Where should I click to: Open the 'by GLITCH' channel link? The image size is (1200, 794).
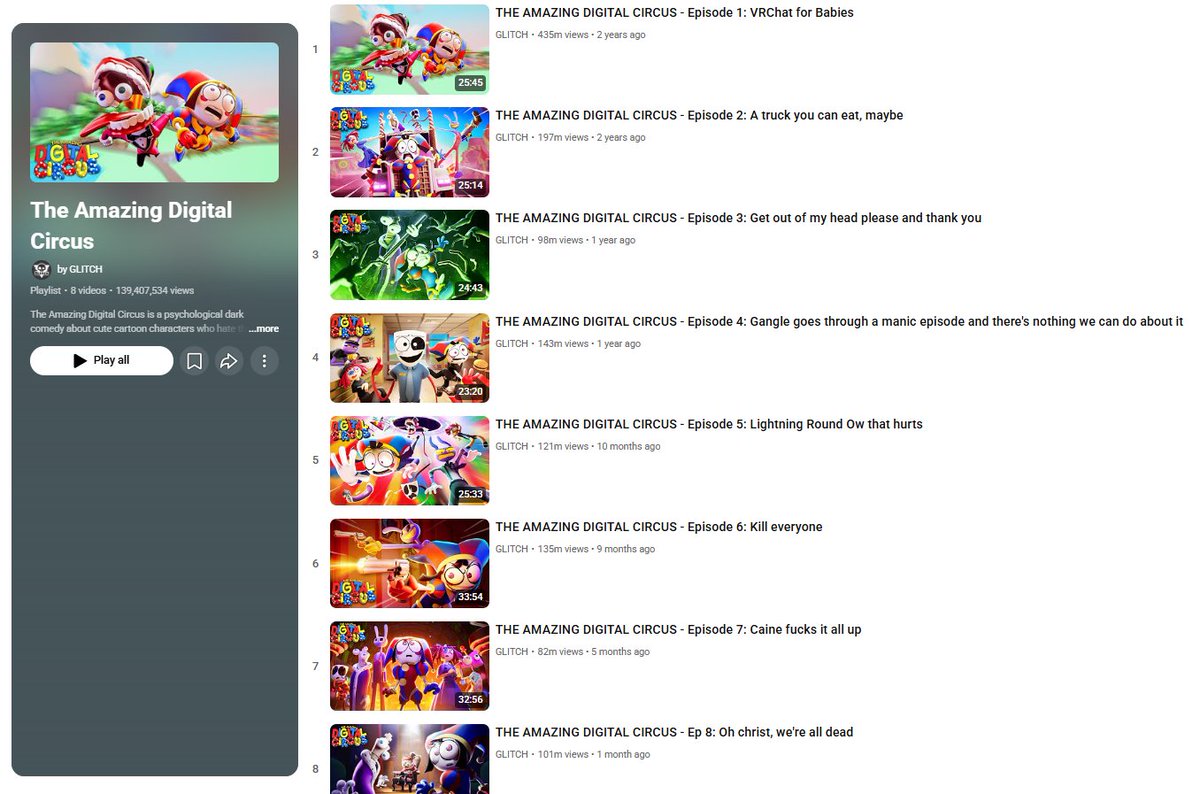click(80, 269)
